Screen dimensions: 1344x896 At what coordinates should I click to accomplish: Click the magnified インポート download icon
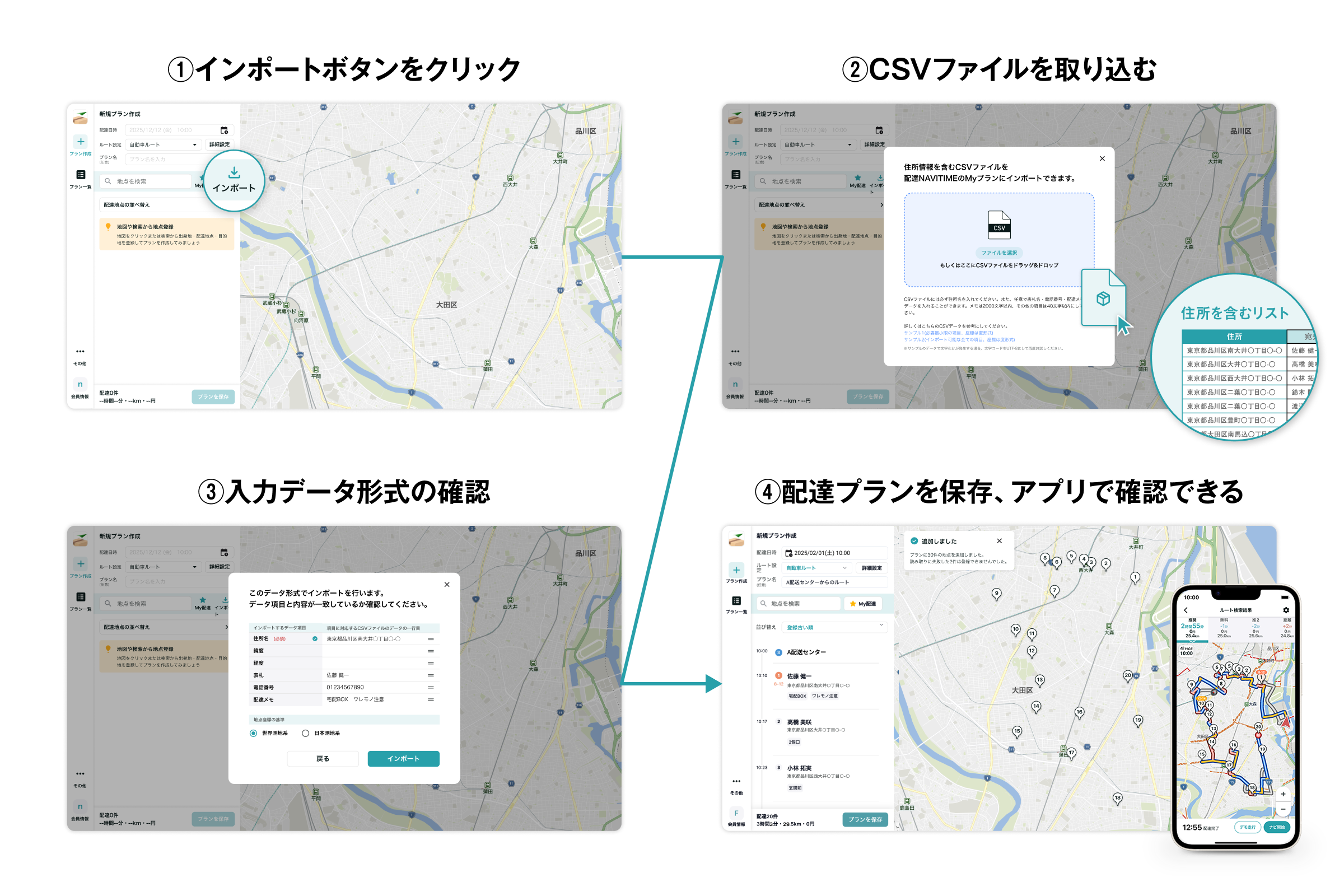point(234,173)
